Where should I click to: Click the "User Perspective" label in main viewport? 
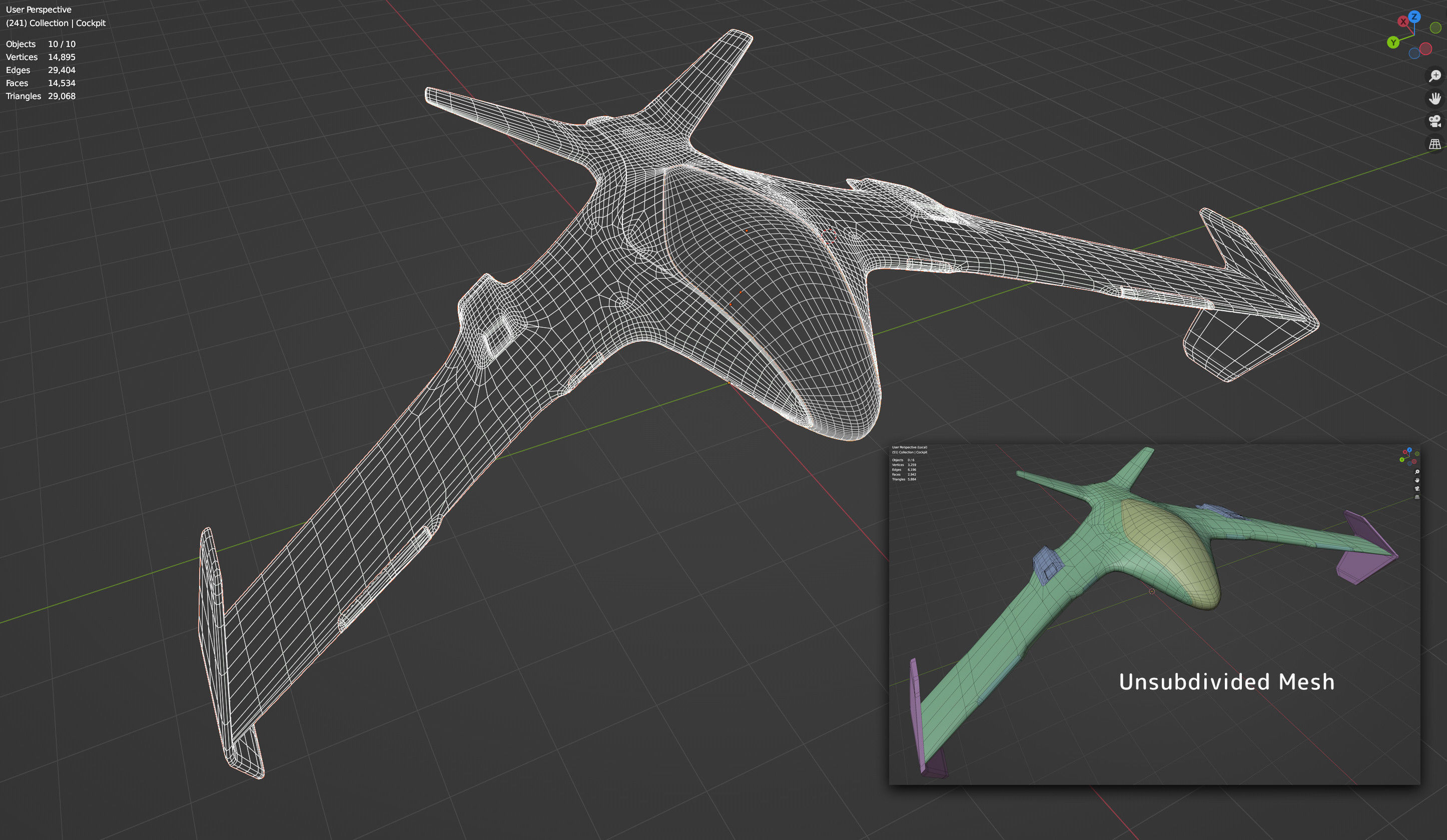(39, 10)
